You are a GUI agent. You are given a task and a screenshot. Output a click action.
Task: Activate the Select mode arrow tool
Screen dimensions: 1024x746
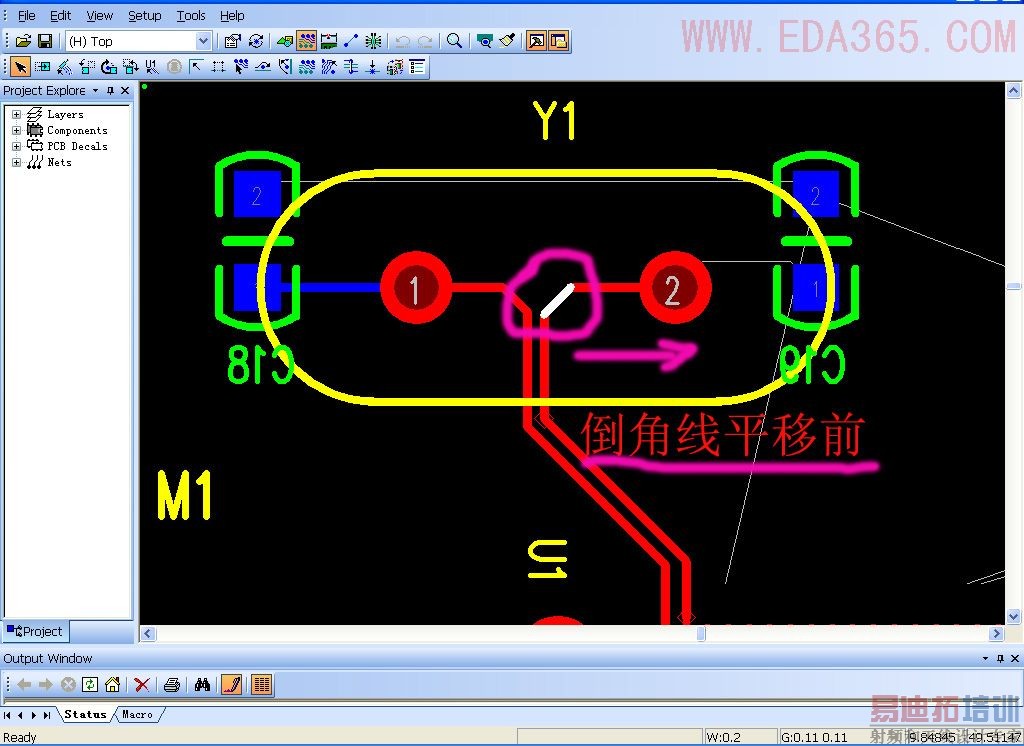(20, 67)
